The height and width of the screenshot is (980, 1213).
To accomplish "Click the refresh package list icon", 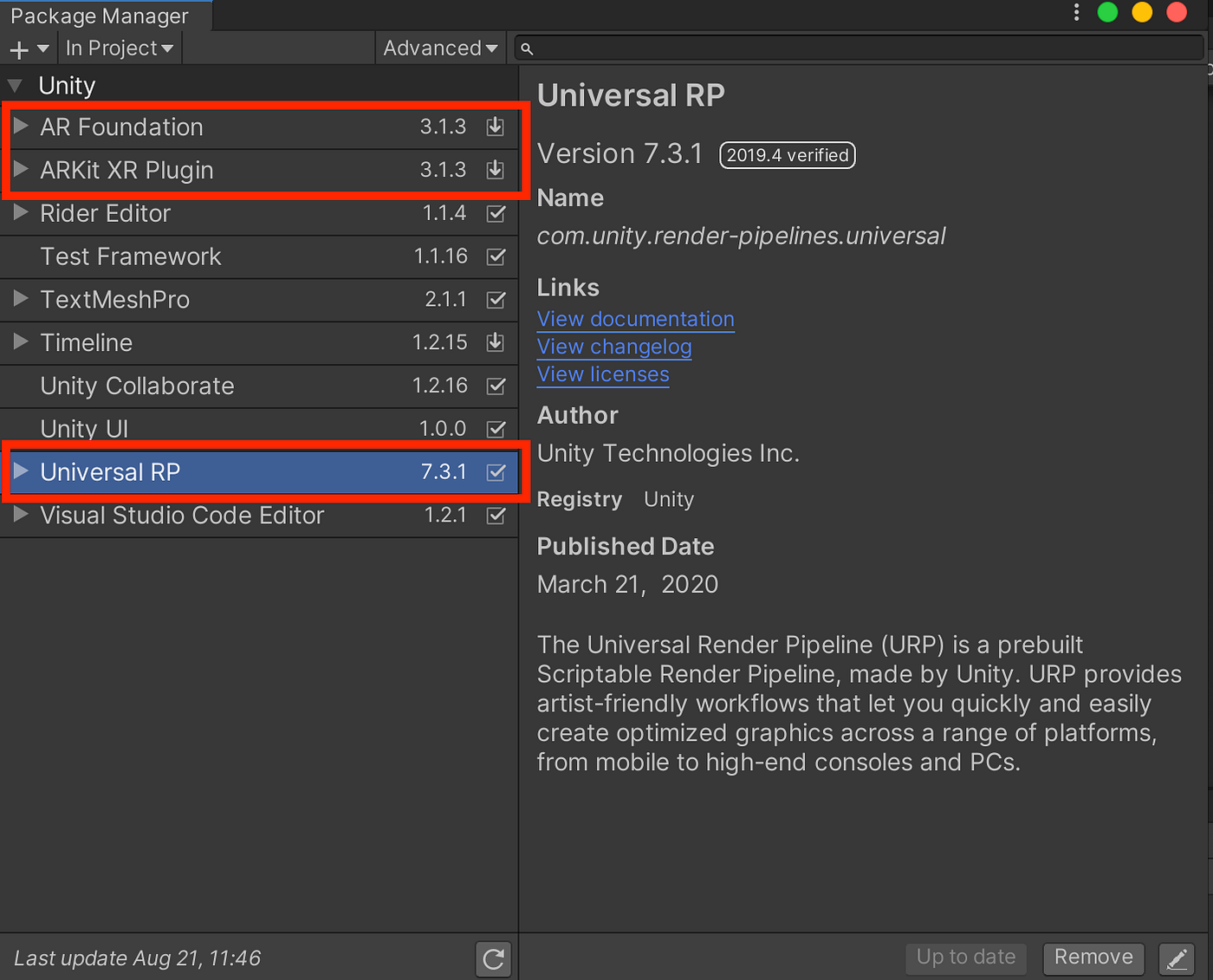I will [x=493, y=958].
